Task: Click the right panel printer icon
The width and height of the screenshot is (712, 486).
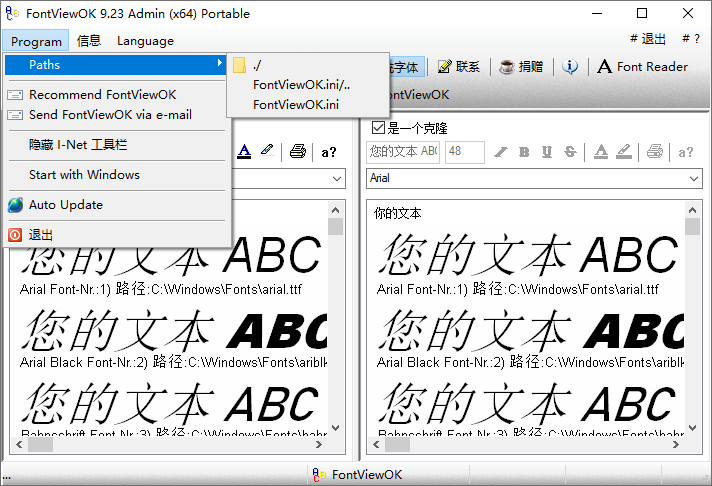Action: click(x=654, y=151)
